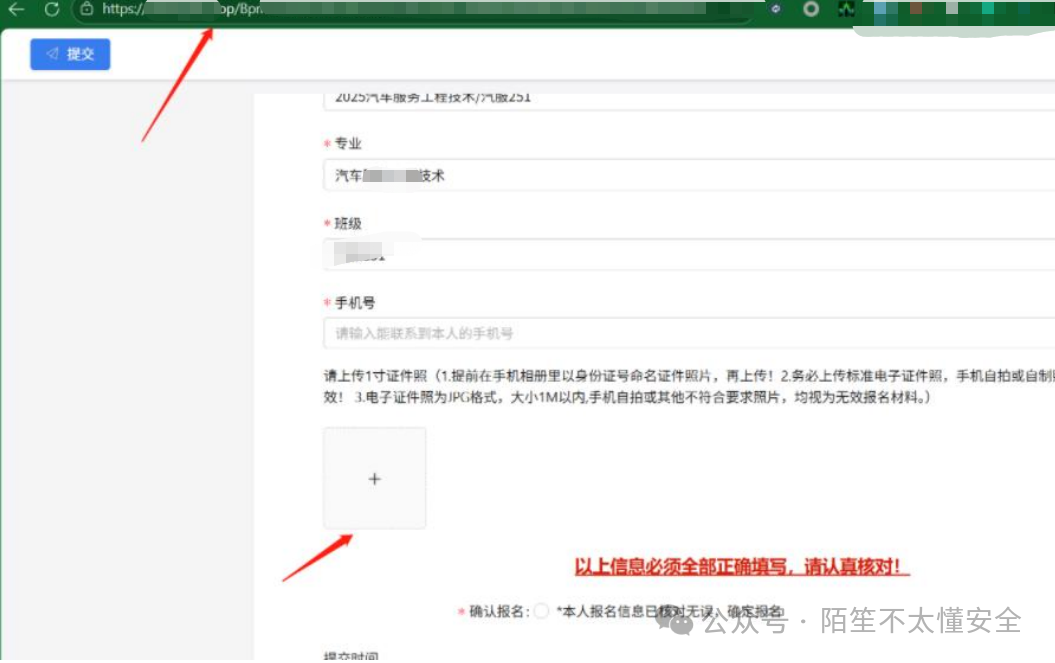Image resolution: width=1055 pixels, height=663 pixels.
Task: Click the green heartbeat extension icon
Action: pyautogui.click(x=847, y=9)
